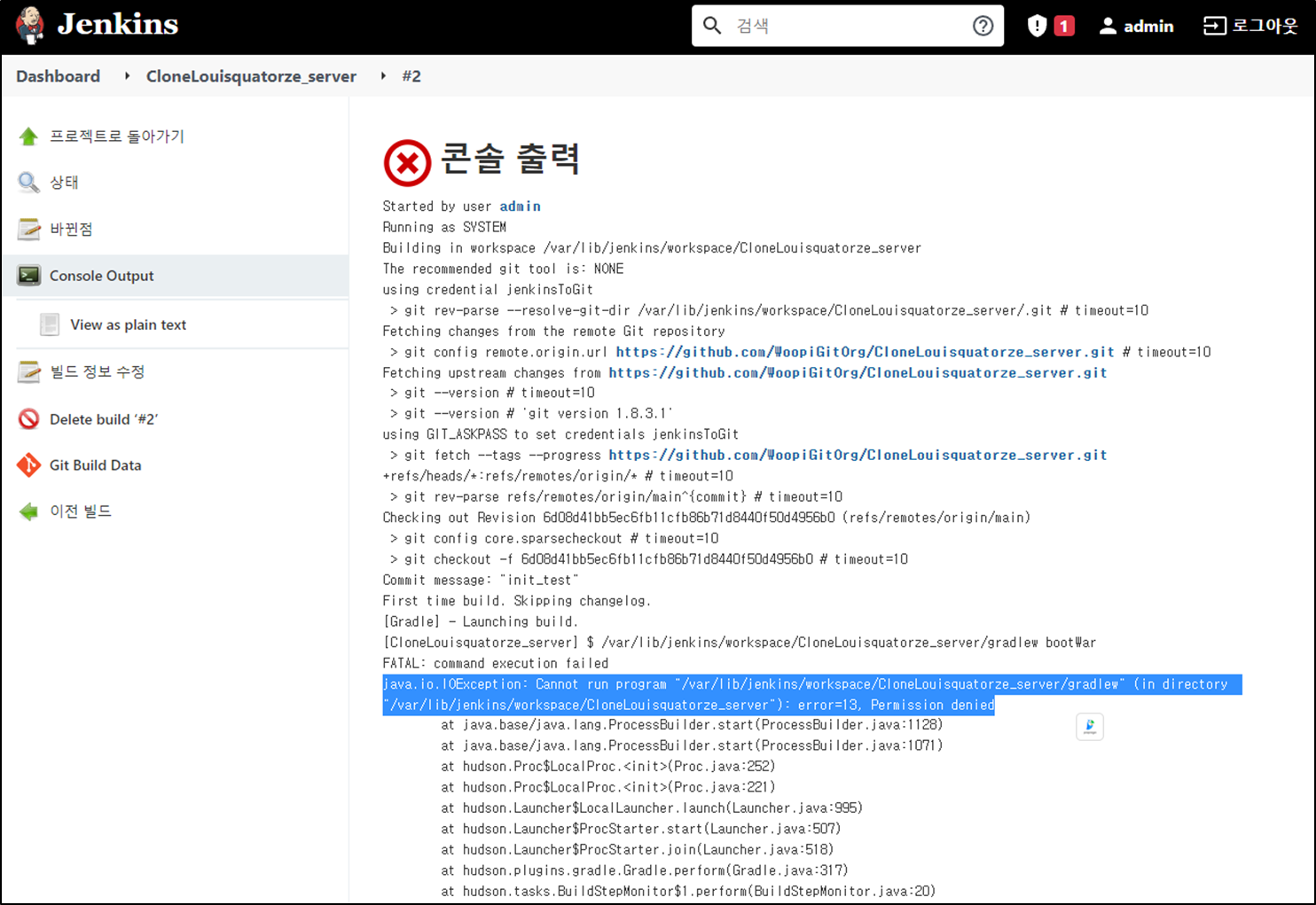
Task: Open GitHub URL in git config remote.origin.url line
Action: pyautogui.click(x=865, y=352)
